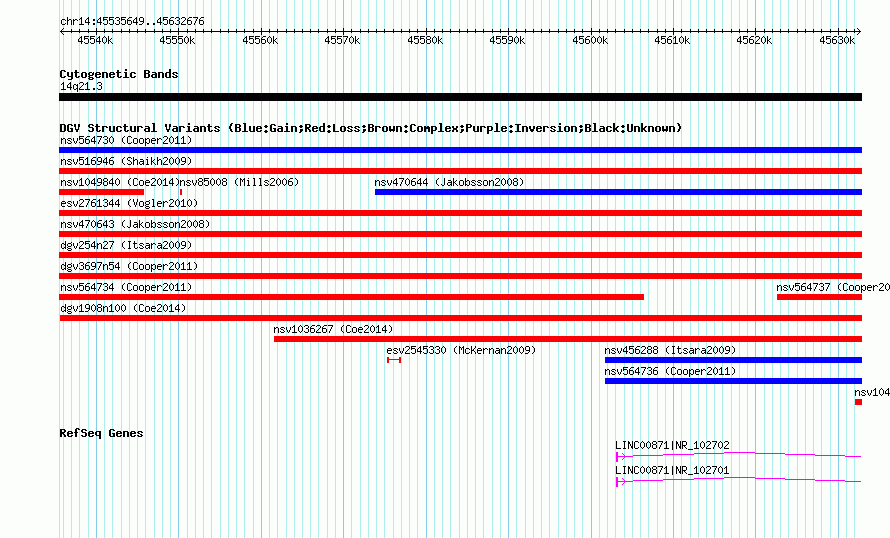This screenshot has height=538, width=890.
Task: Click the dgv3697n54 (Cooper2011) label text
Action: (x=129, y=267)
